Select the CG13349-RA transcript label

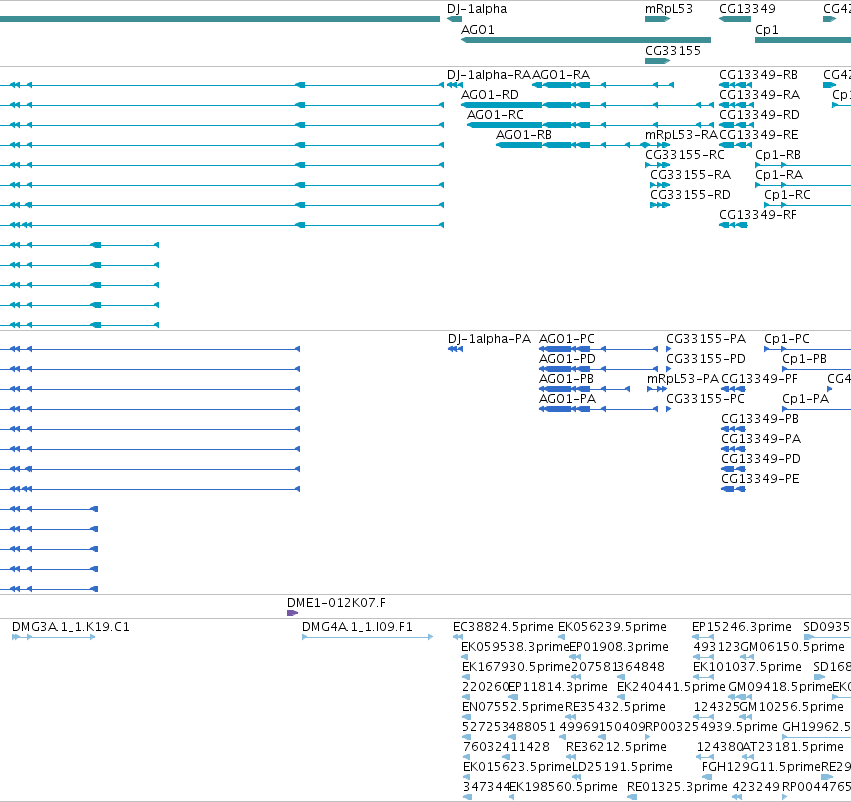pyautogui.click(x=759, y=94)
